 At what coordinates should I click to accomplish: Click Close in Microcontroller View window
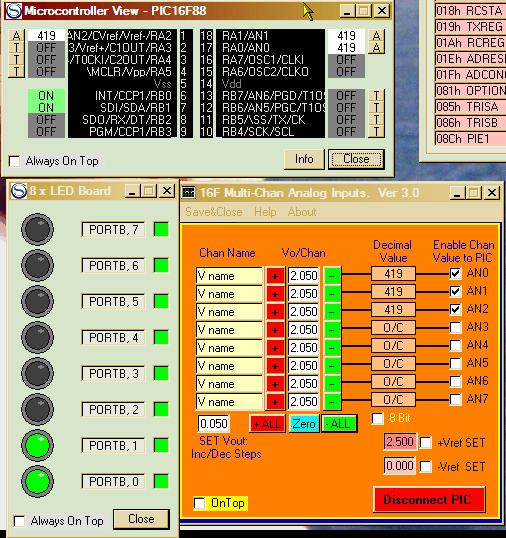pos(356,159)
